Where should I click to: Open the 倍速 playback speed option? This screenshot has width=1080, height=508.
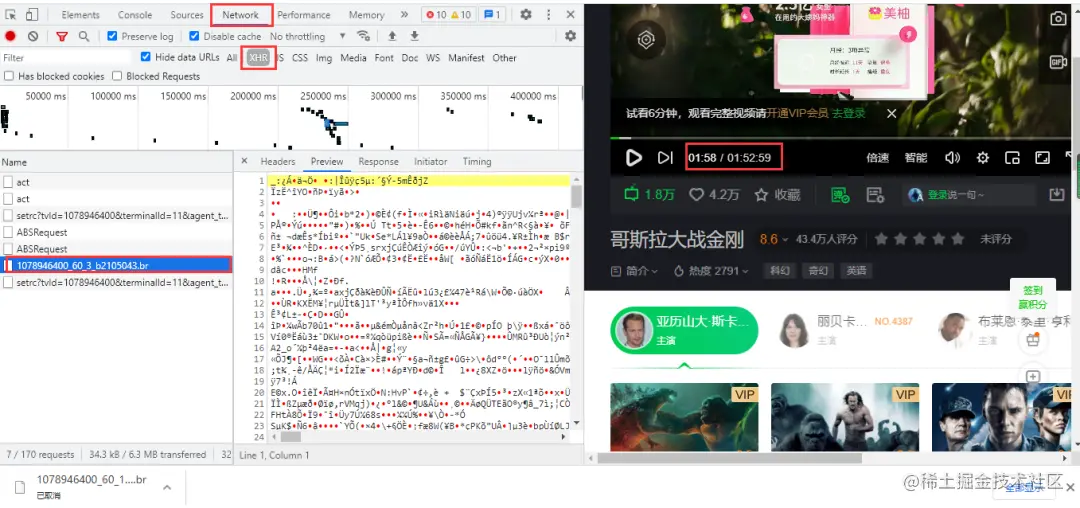coord(878,158)
